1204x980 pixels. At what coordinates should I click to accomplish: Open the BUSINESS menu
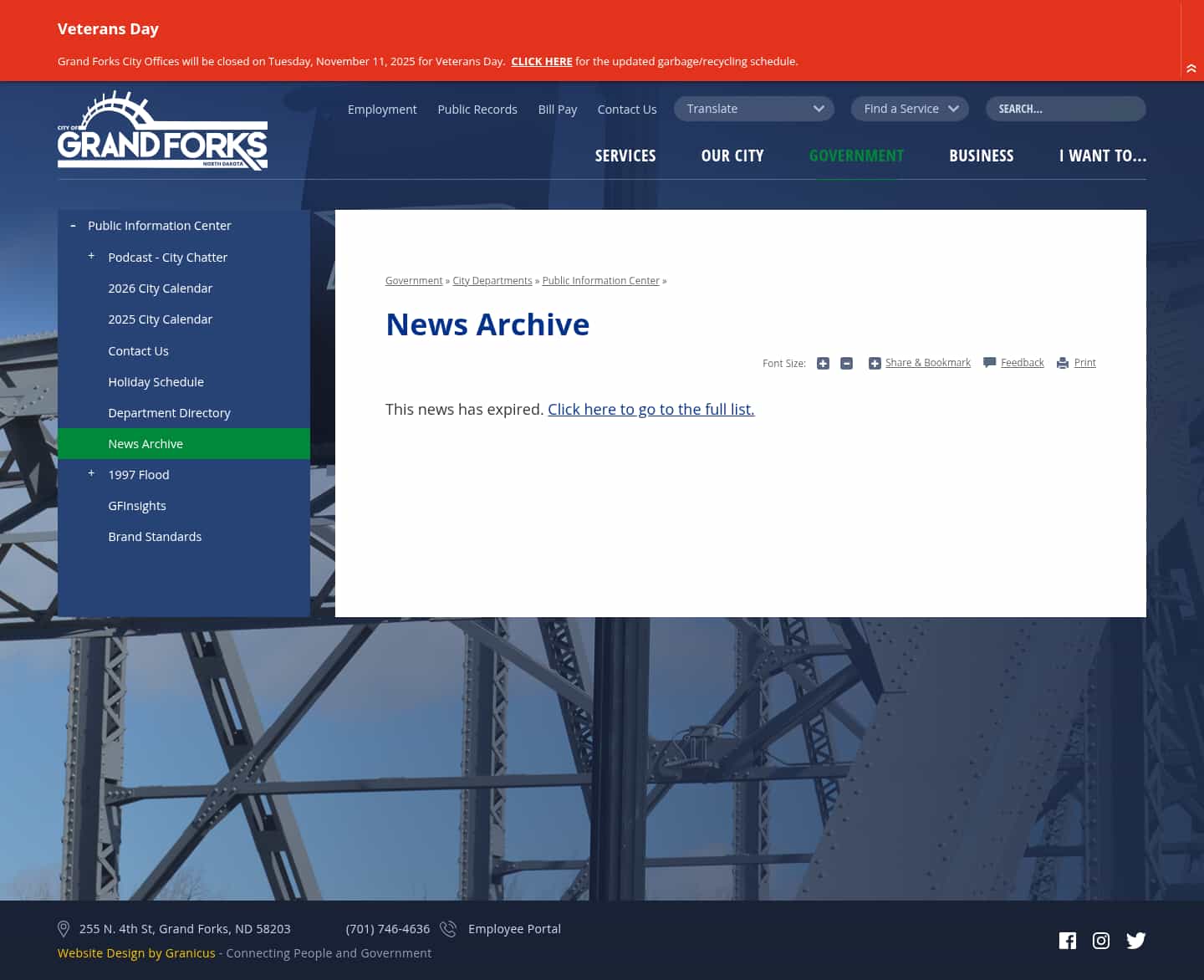(982, 156)
